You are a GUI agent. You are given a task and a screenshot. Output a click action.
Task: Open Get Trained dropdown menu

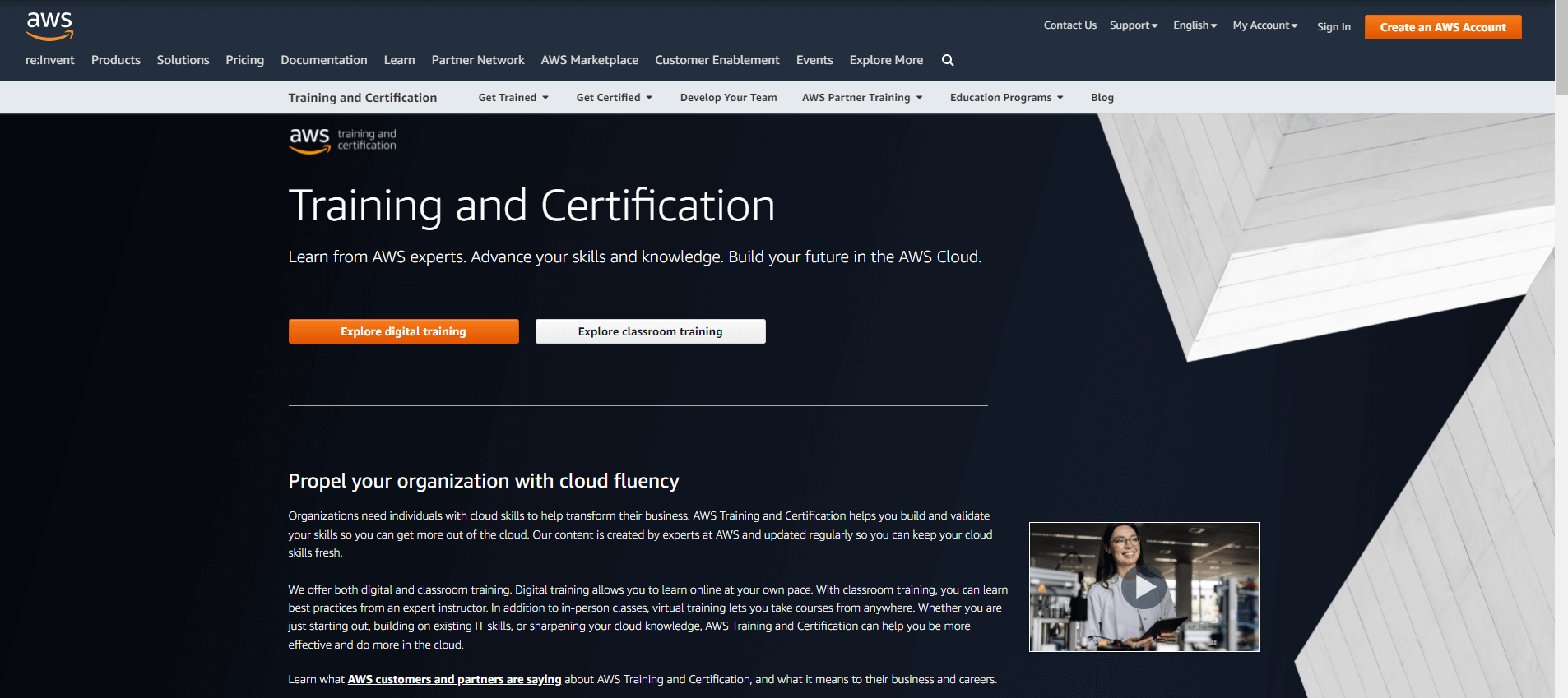513,97
